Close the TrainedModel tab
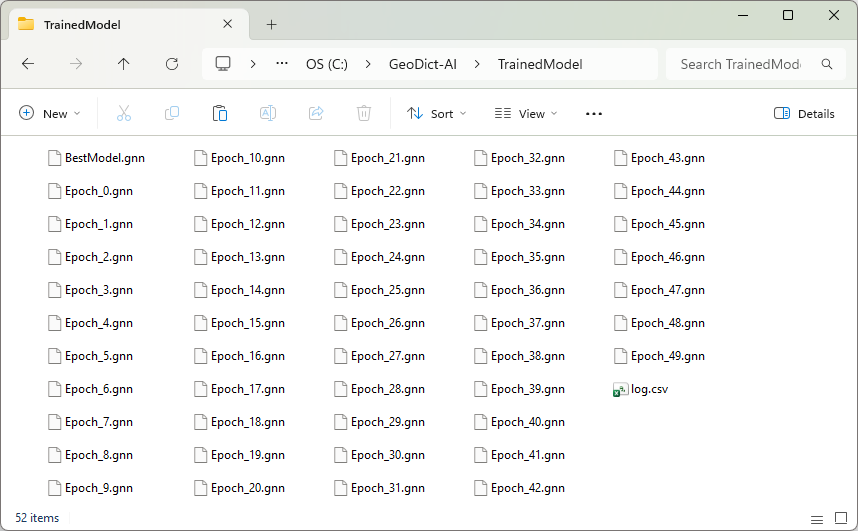858x531 pixels. pyautogui.click(x=228, y=24)
